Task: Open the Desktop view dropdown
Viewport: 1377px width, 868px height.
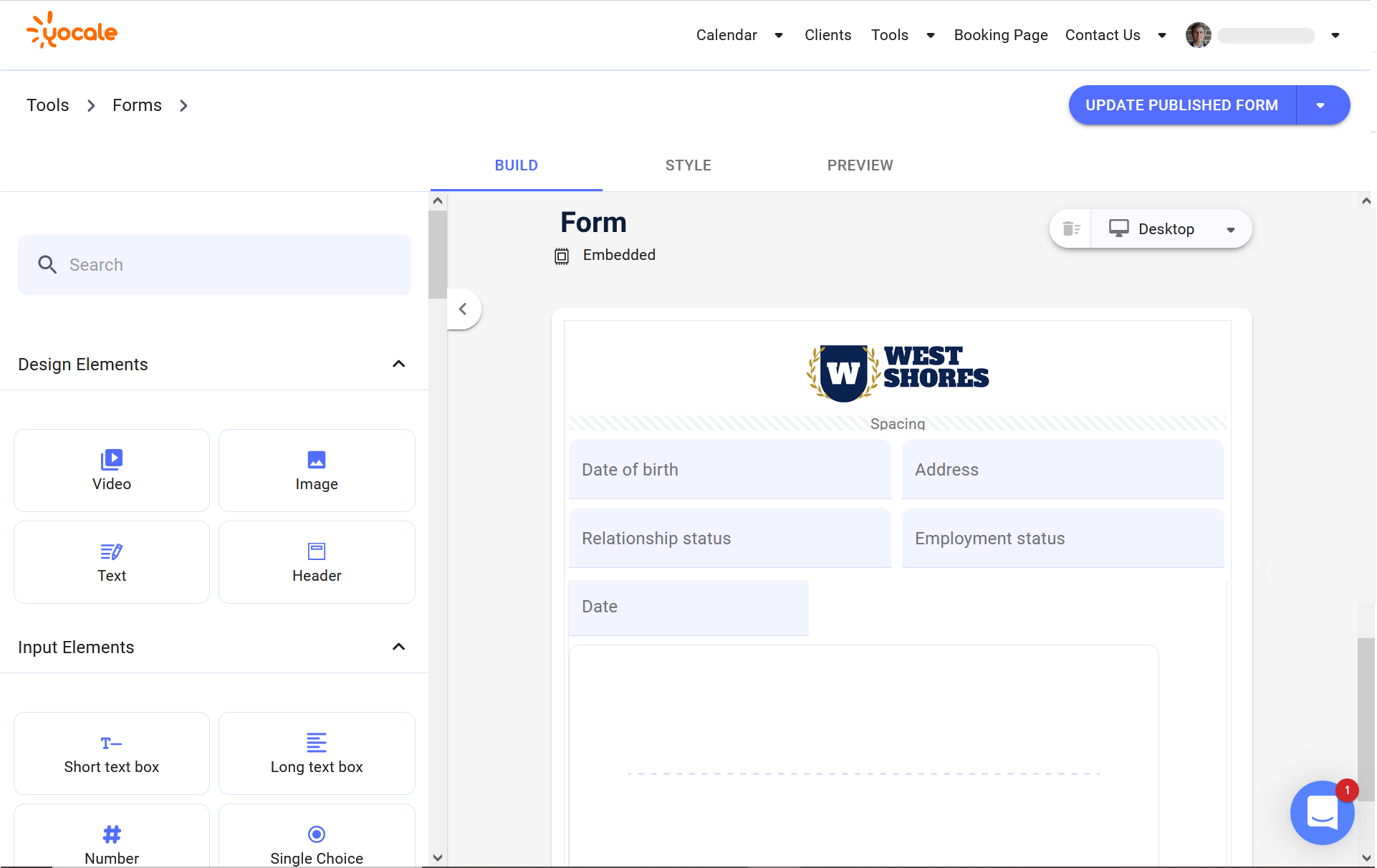Action: tap(1171, 229)
